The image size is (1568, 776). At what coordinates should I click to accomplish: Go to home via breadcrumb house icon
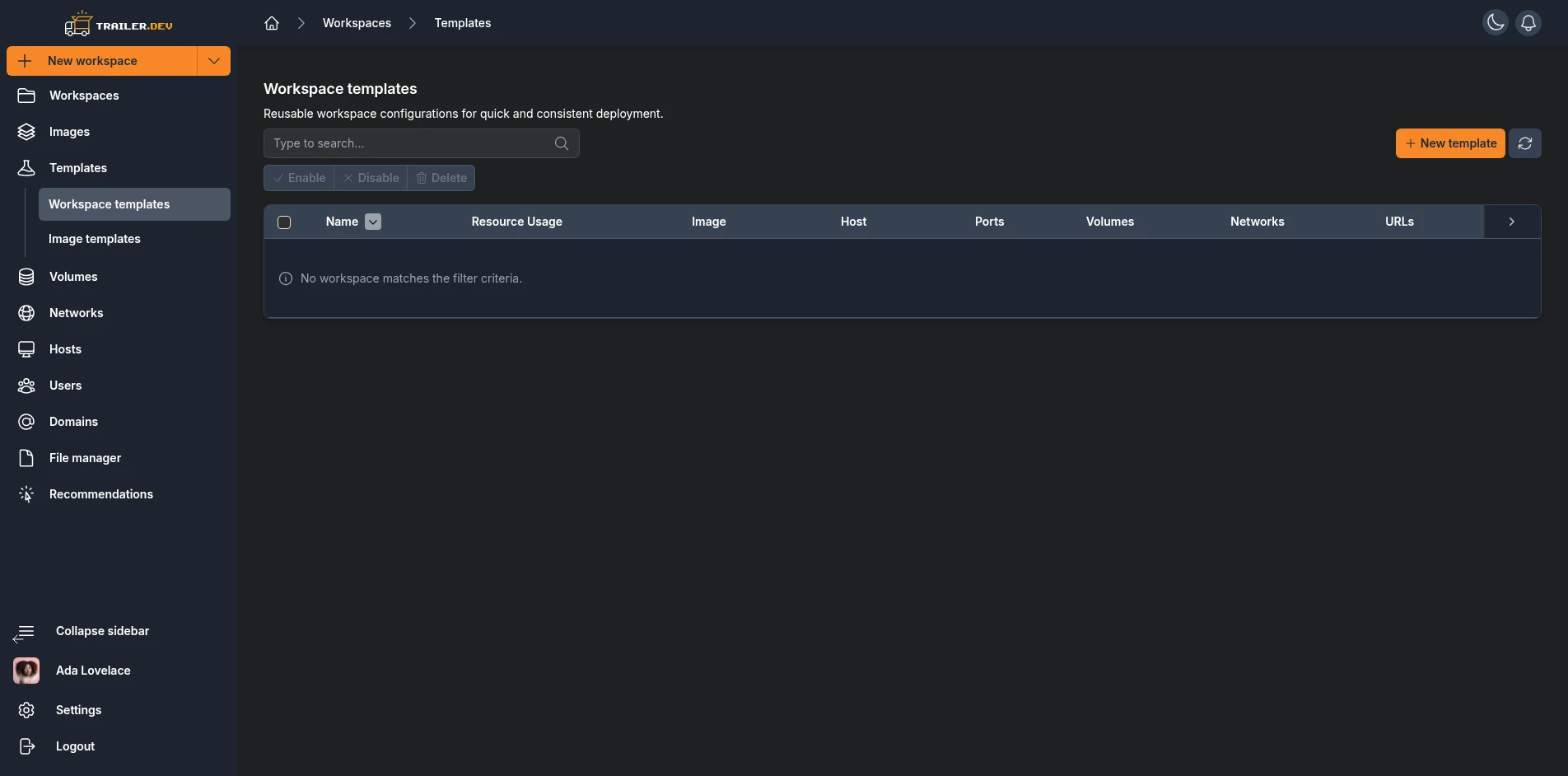272,23
